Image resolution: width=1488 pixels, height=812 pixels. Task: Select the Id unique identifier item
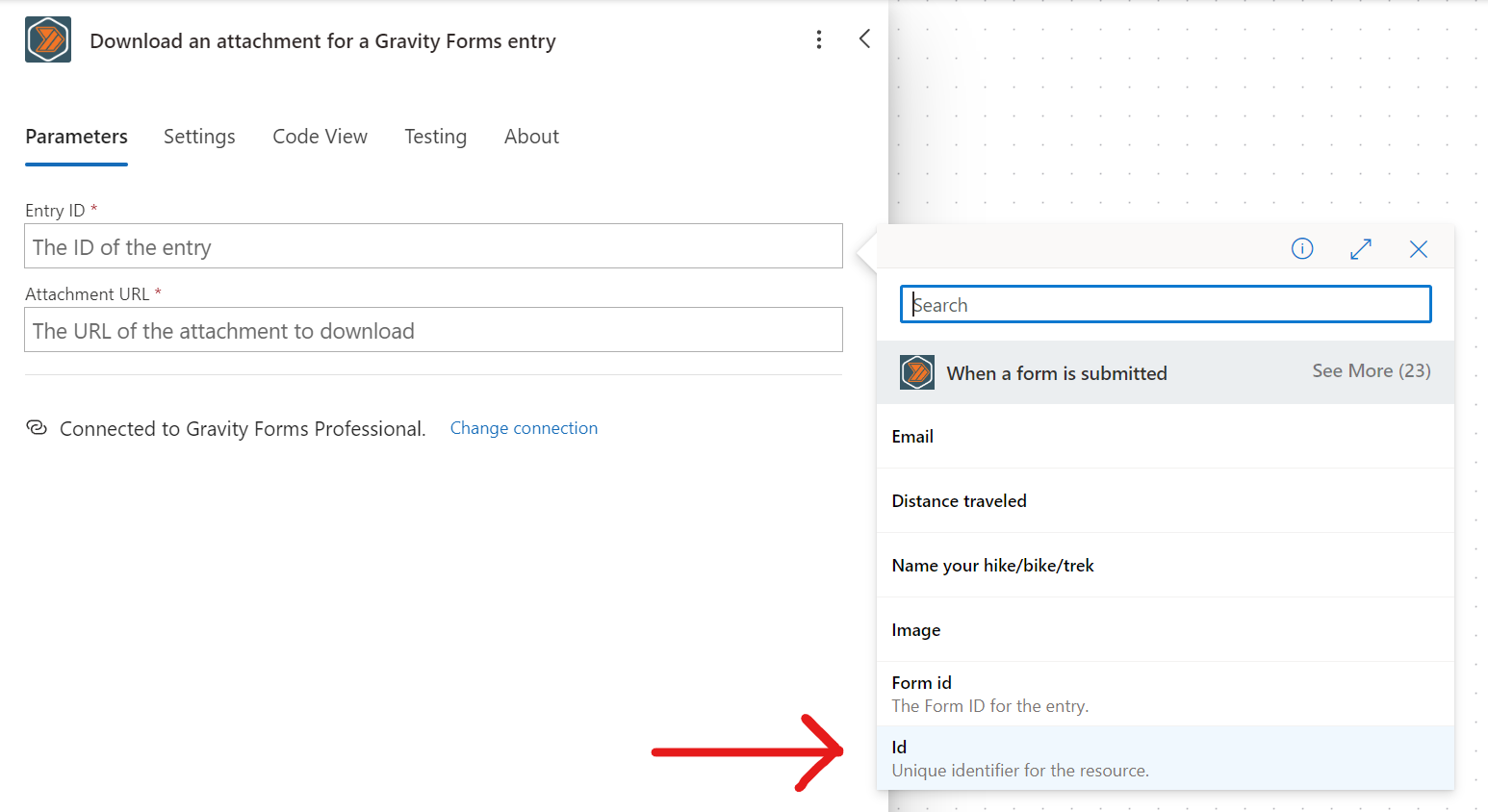[x=1166, y=758]
